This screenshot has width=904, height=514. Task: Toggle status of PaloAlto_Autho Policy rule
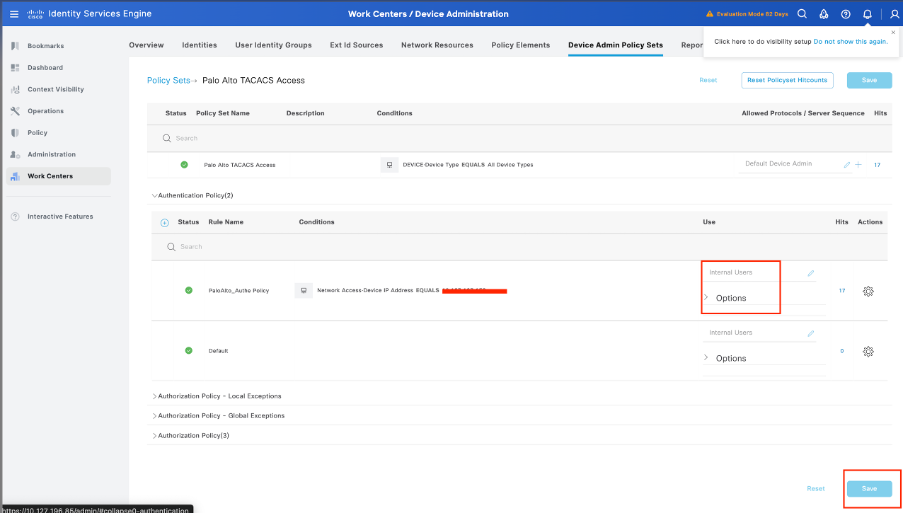pos(189,290)
